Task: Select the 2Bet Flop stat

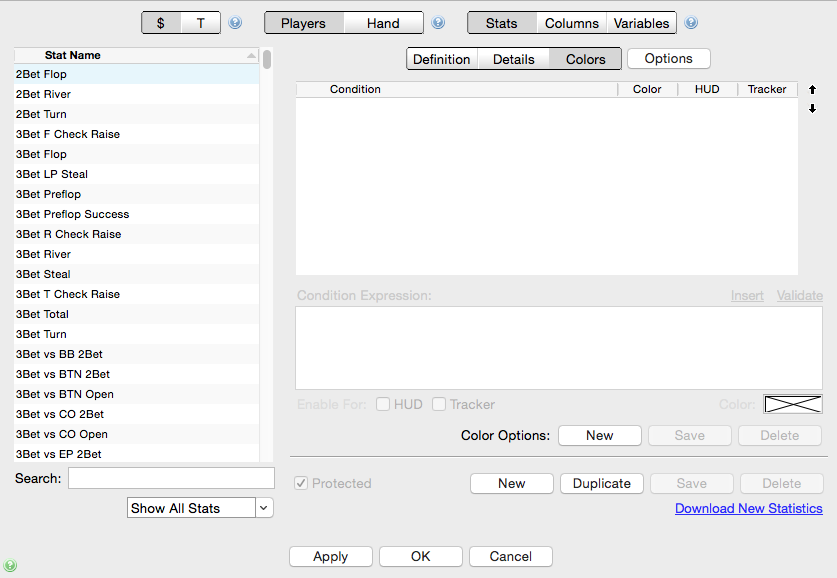Action: 137,74
